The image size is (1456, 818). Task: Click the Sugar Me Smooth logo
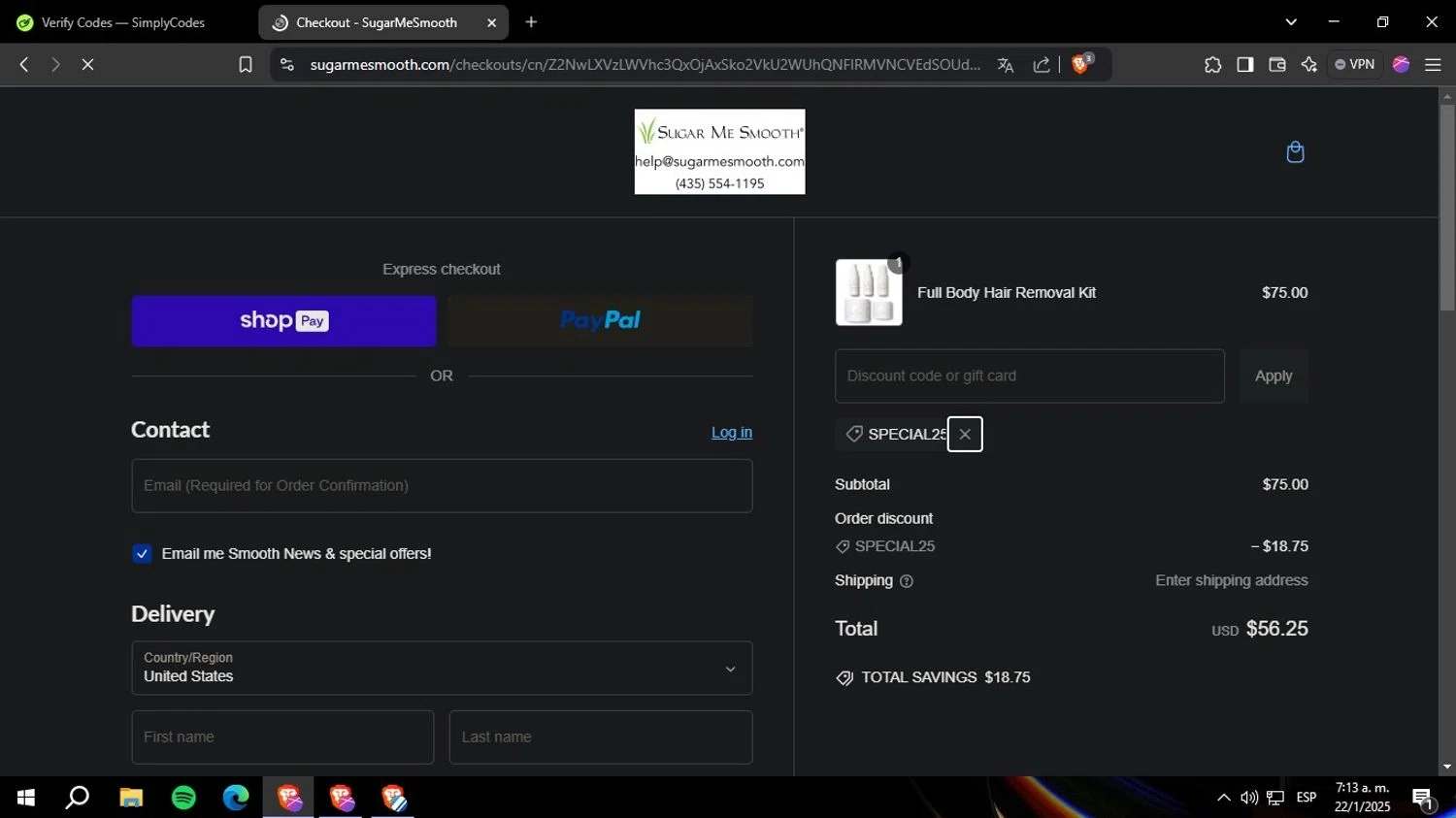click(719, 151)
